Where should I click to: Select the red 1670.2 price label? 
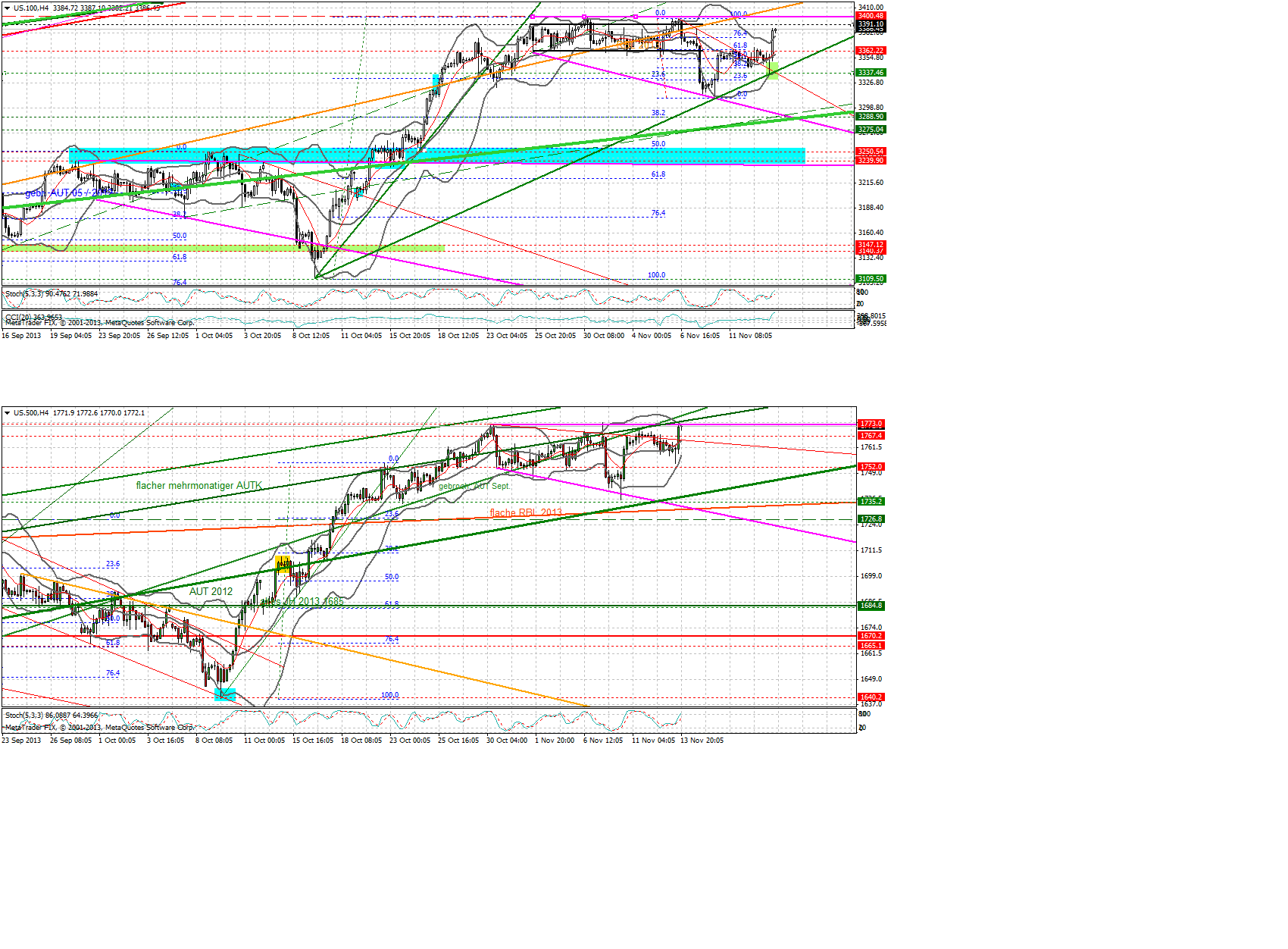click(871, 636)
